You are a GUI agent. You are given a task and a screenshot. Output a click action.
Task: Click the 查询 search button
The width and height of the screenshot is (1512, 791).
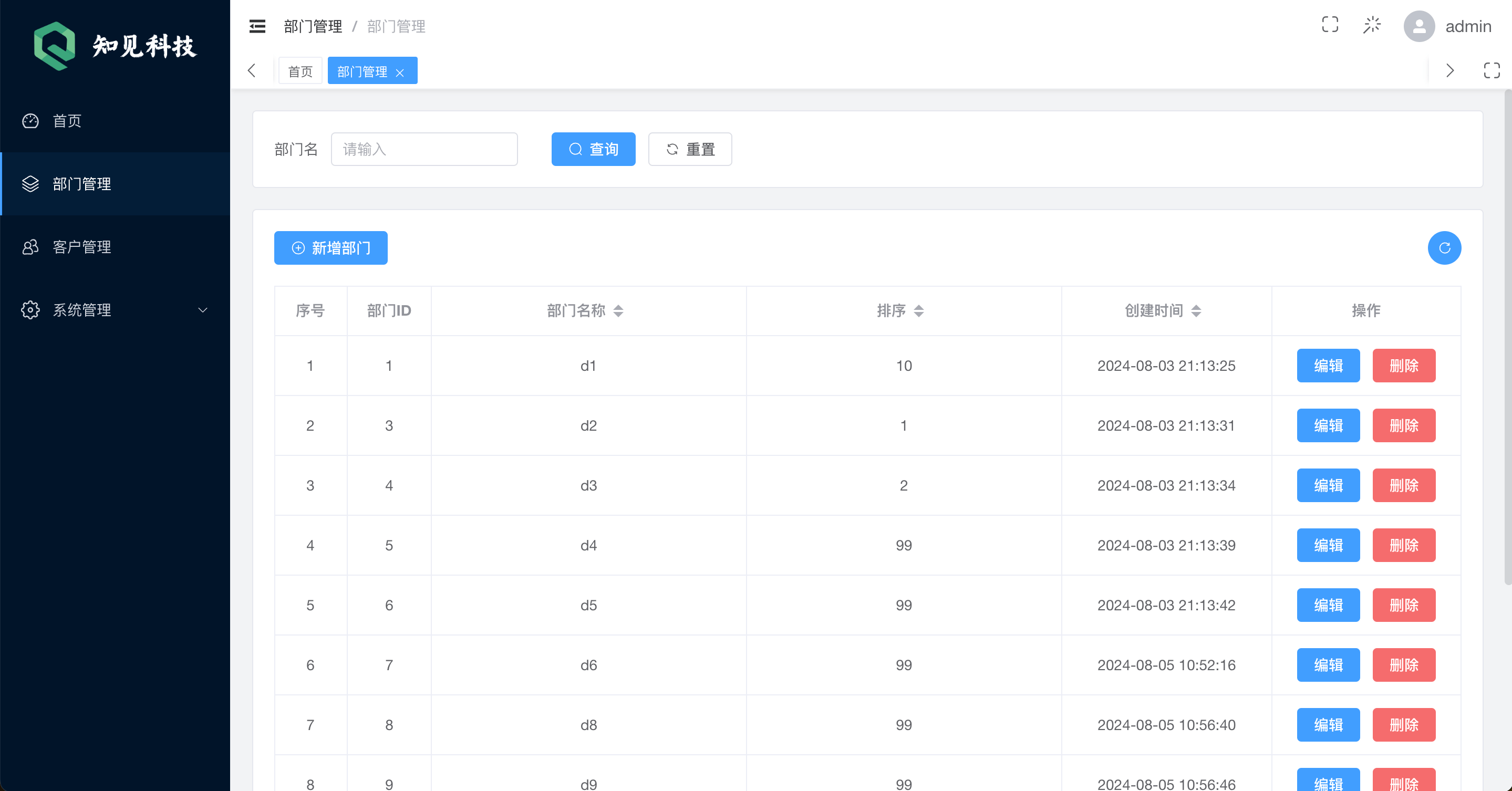click(x=594, y=149)
